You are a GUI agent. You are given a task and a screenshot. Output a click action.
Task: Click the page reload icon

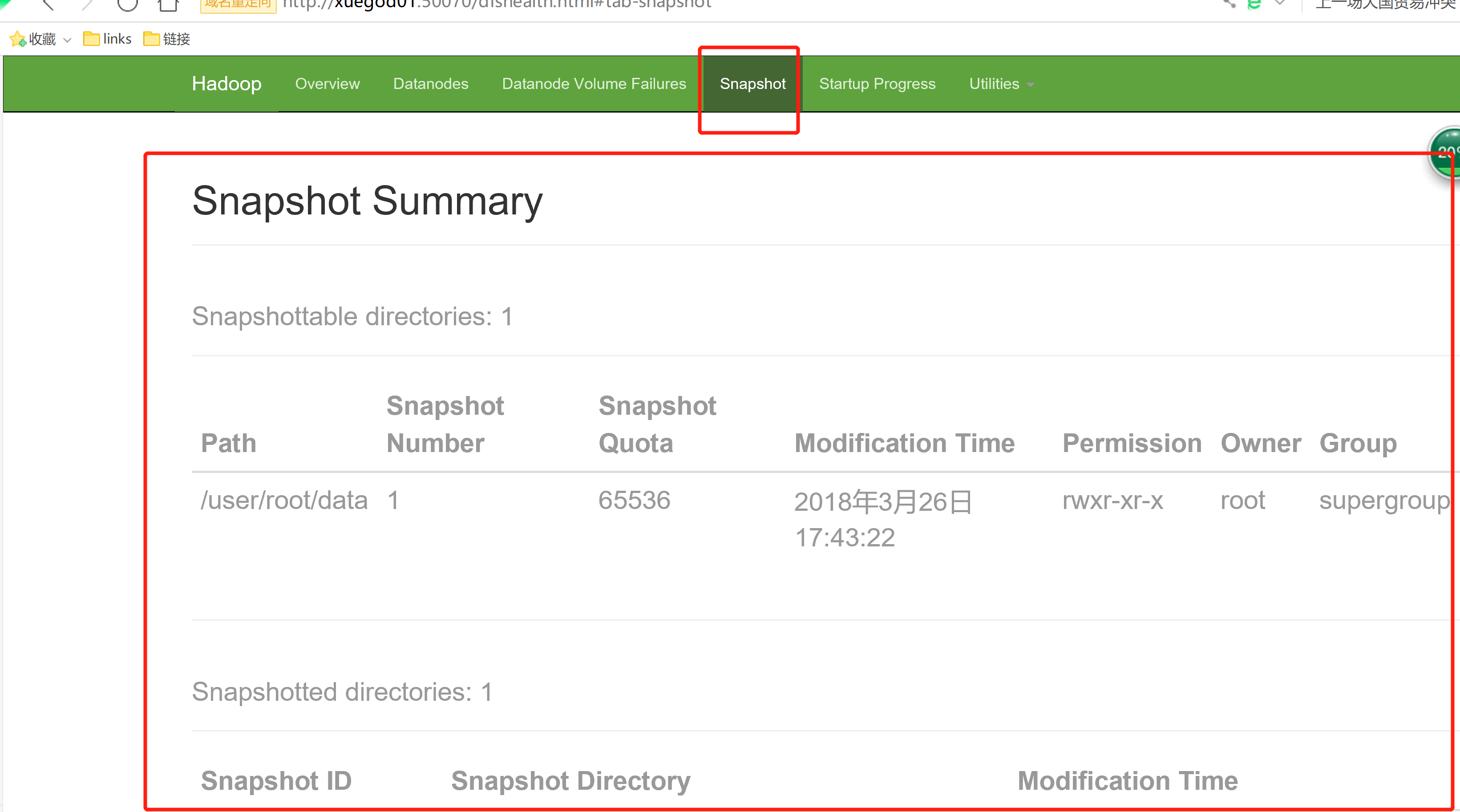128,4
